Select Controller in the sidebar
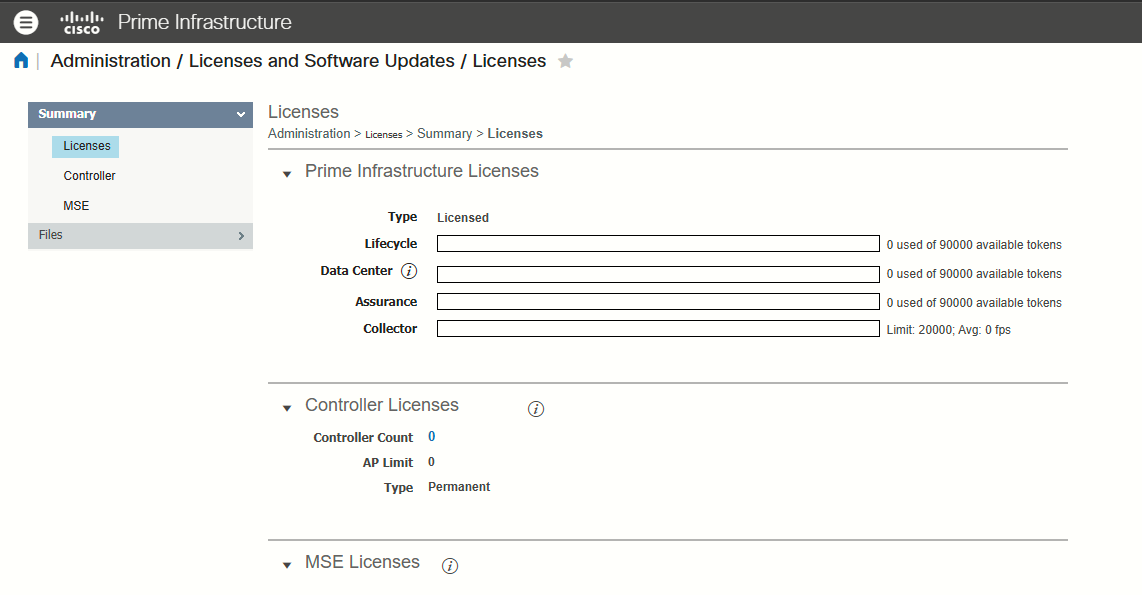Screen dimensions: 1142x595 (89, 176)
